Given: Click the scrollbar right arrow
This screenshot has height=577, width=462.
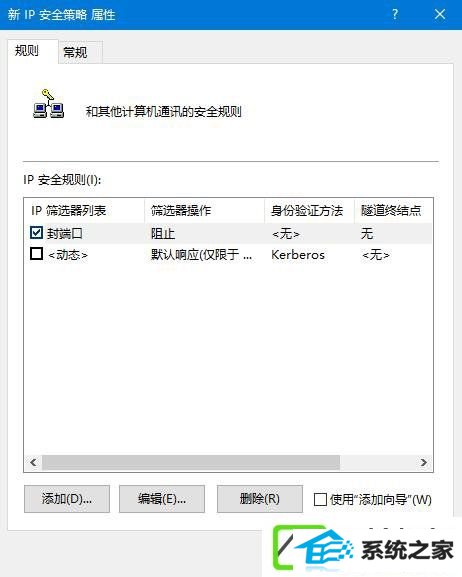Looking at the screenshot, I should tap(424, 462).
